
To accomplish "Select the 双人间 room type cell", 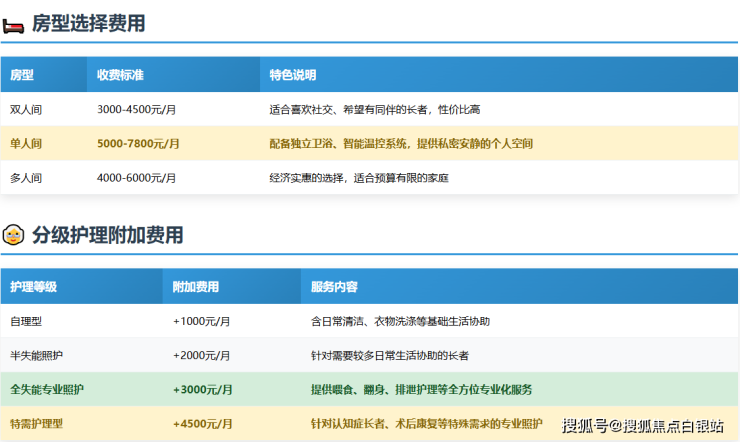I will (26, 109).
